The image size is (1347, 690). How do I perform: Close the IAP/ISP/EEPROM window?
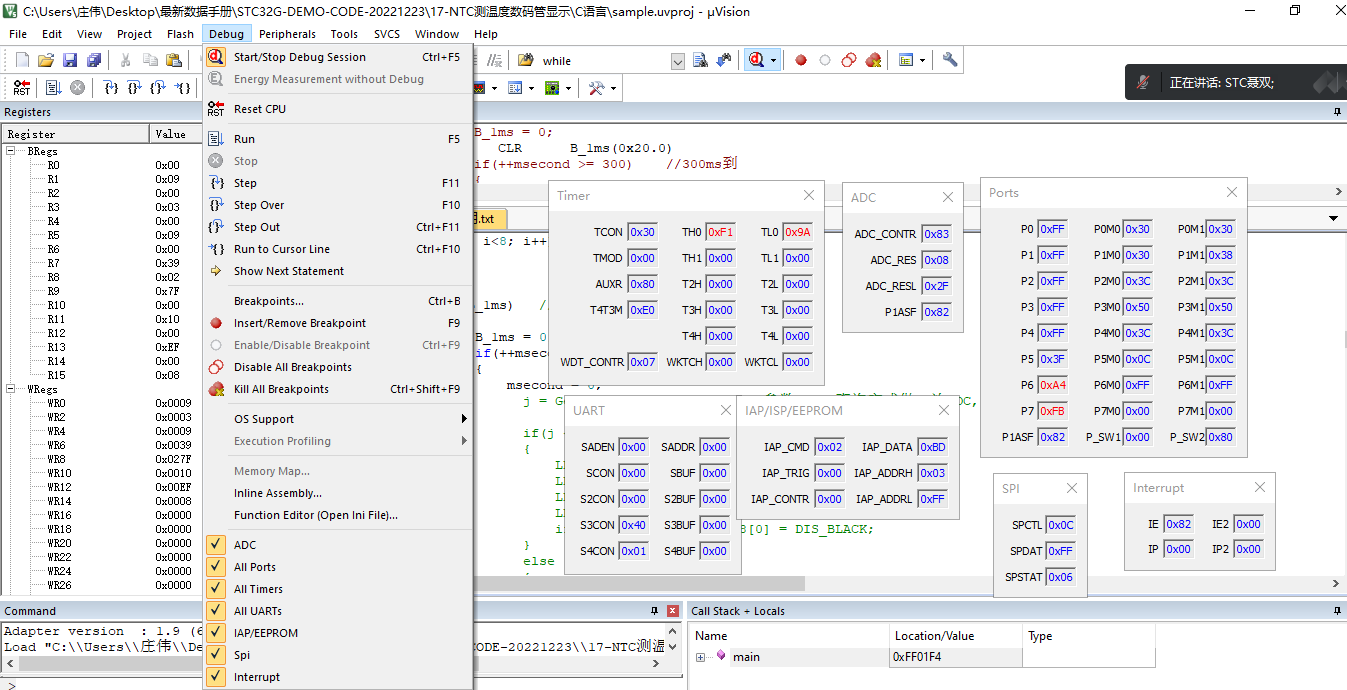(944, 410)
